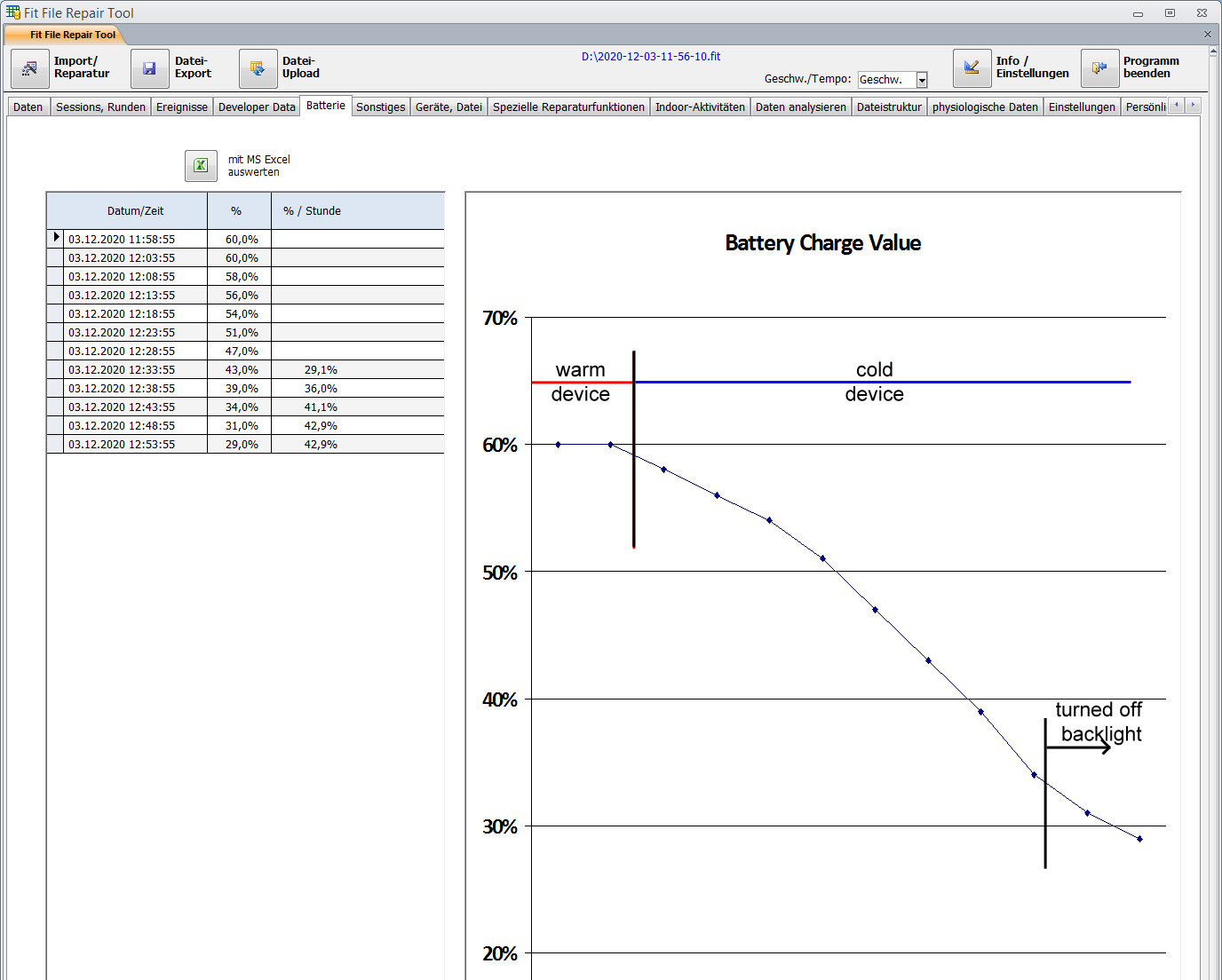Click the Datum/Zeit column header
The height and width of the screenshot is (980, 1222).
tap(135, 211)
